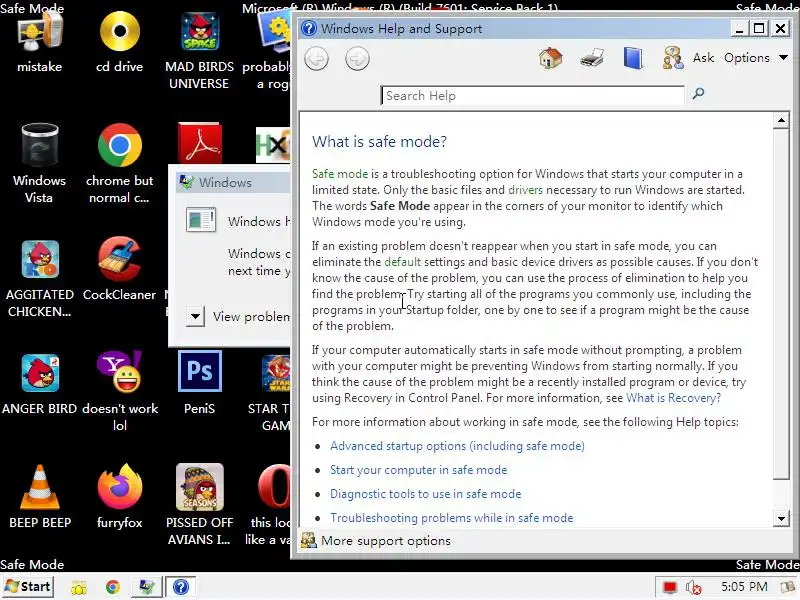Image resolution: width=800 pixels, height=600 pixels.
Task: Open the Start menu
Action: (x=28, y=587)
